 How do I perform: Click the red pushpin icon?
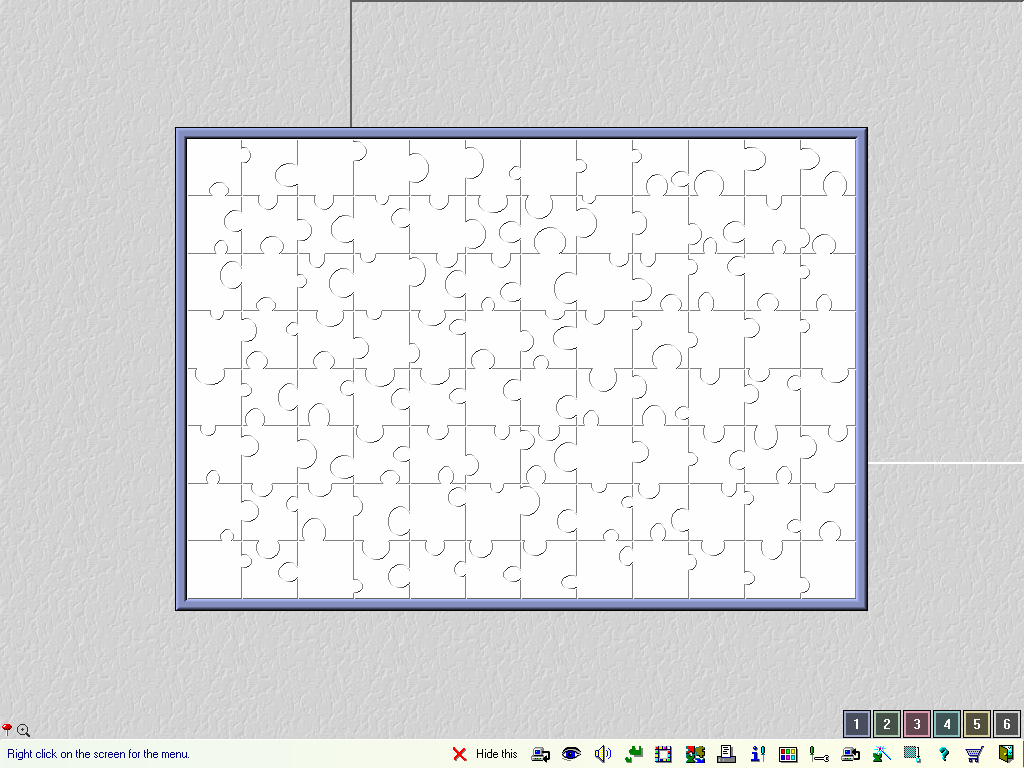point(7,729)
